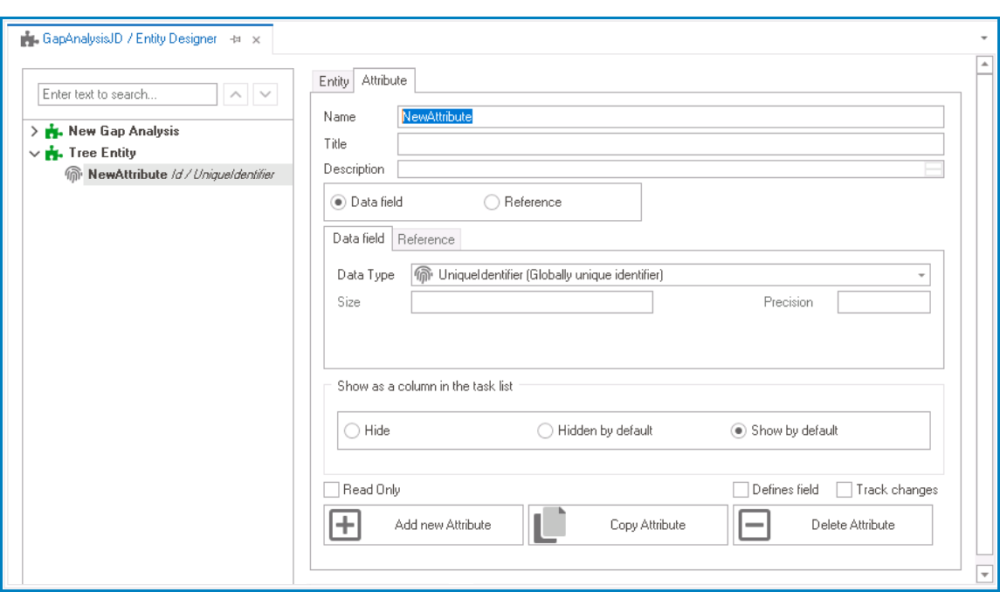Screen dimensions: 1000x592
Task: Click the plus icon on Add new Attribute
Action: (345, 525)
